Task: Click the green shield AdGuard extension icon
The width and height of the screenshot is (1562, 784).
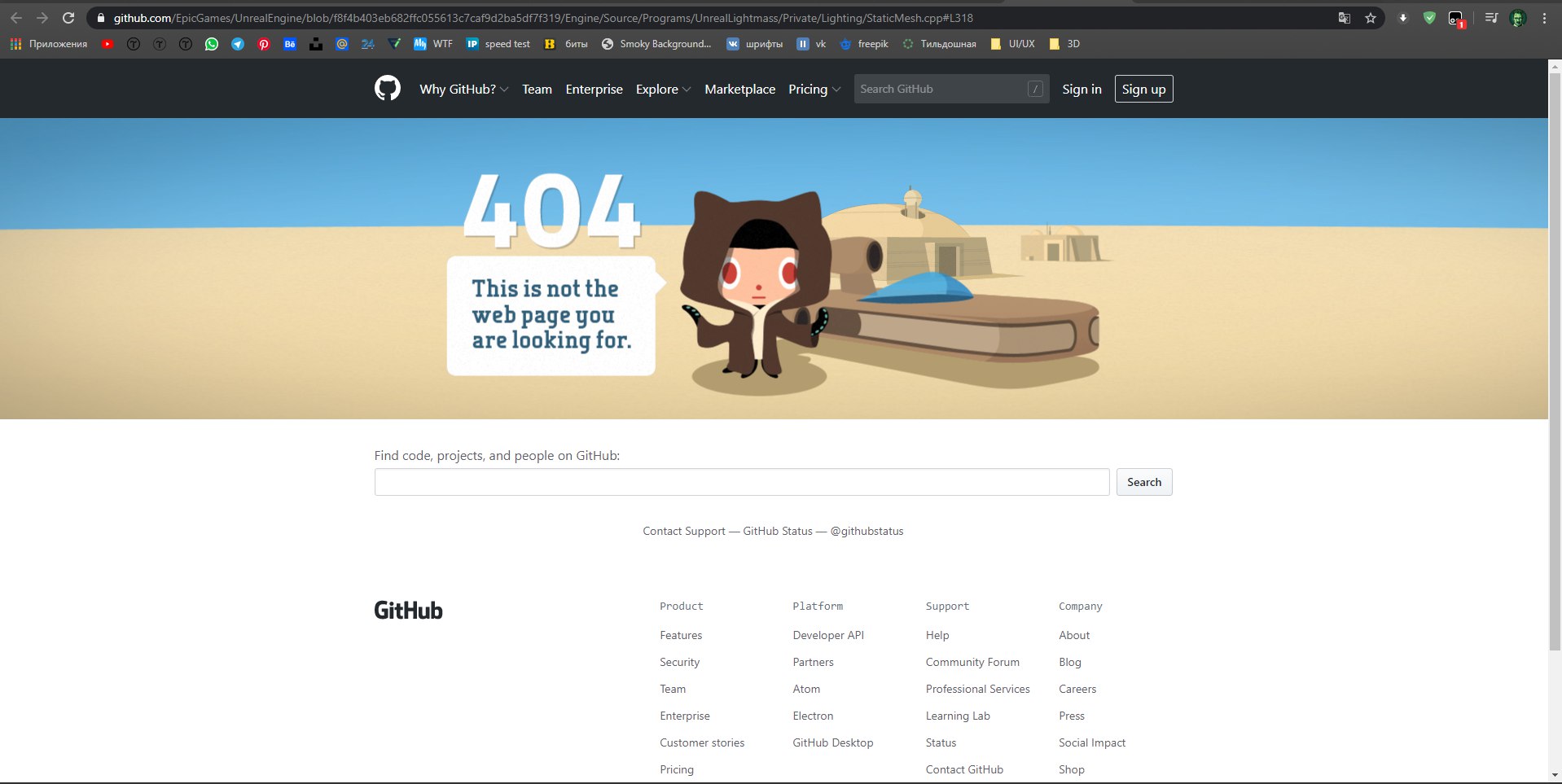Action: 1429,18
